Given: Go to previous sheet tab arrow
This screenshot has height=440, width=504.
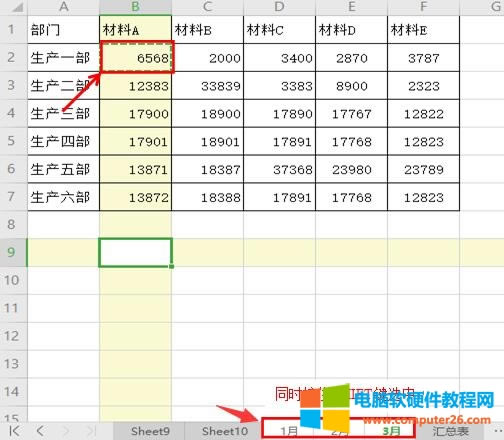Looking at the screenshot, I should pyautogui.click(x=40, y=431).
